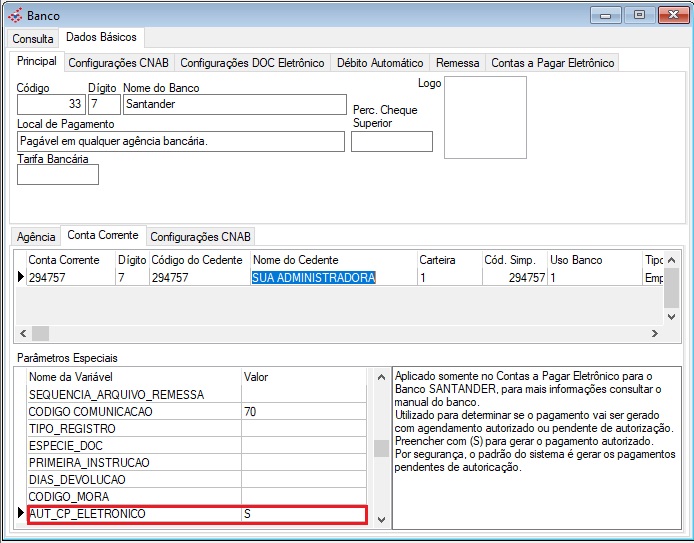Click the Nome do Banco field
The width and height of the screenshot is (694, 543).
232,104
